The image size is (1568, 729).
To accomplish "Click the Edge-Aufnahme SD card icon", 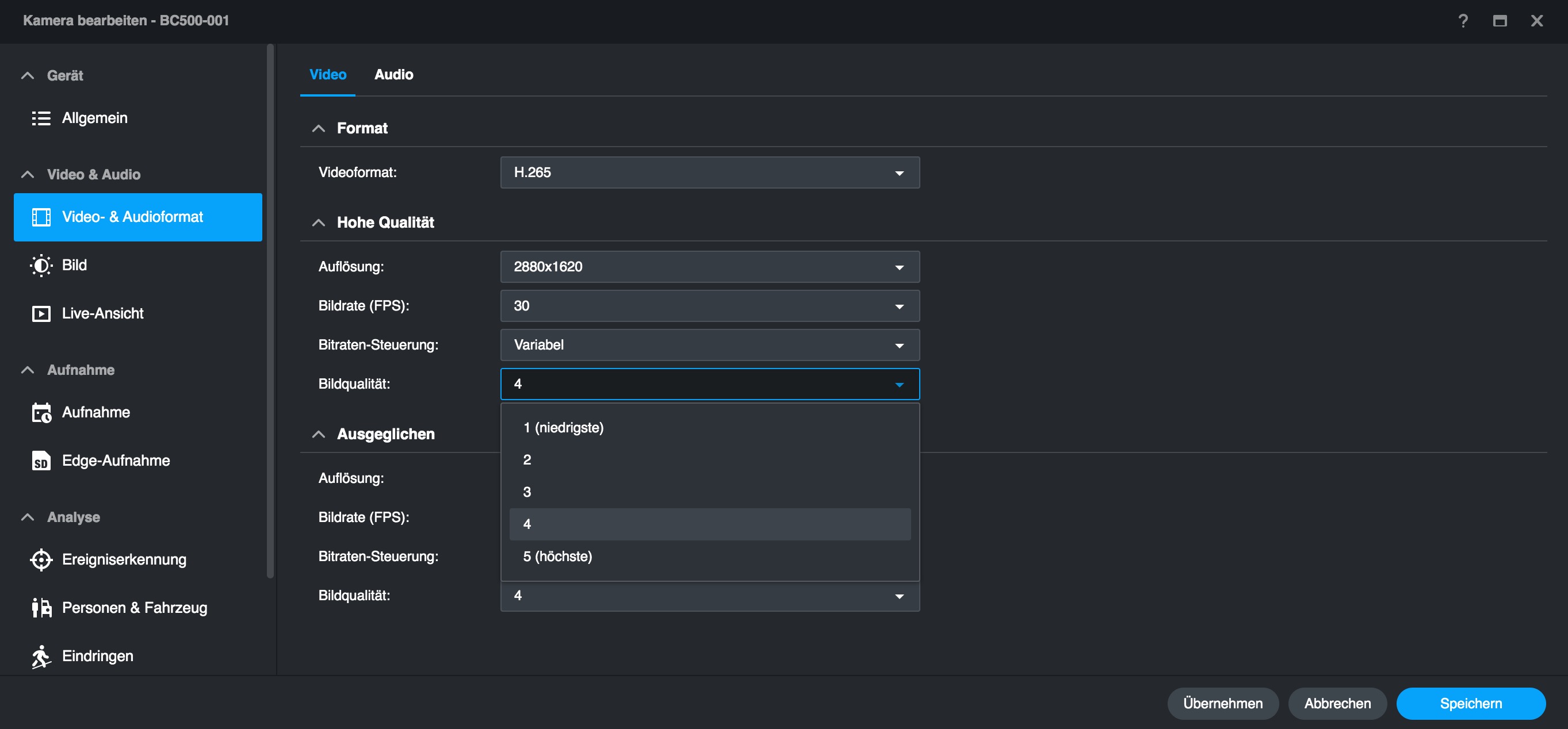I will click(41, 461).
